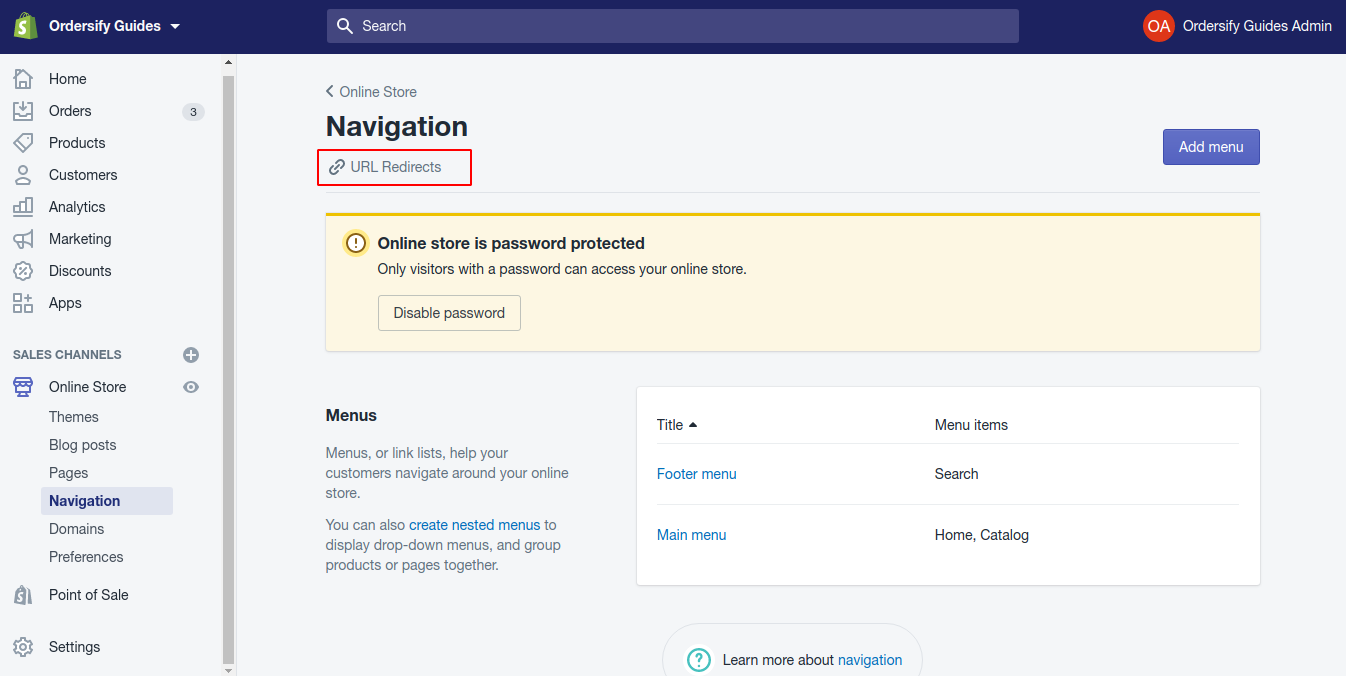Go to Home in sidebar
Image resolution: width=1346 pixels, height=676 pixels.
pyautogui.click(x=67, y=79)
